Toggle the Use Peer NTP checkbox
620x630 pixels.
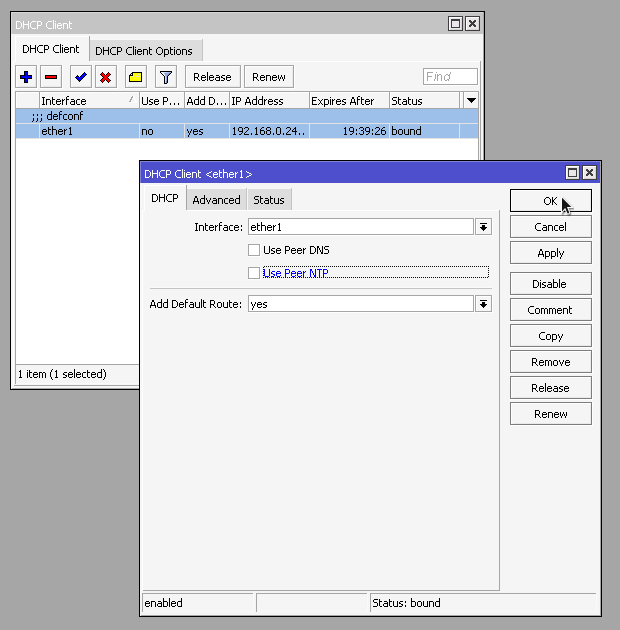[x=254, y=273]
